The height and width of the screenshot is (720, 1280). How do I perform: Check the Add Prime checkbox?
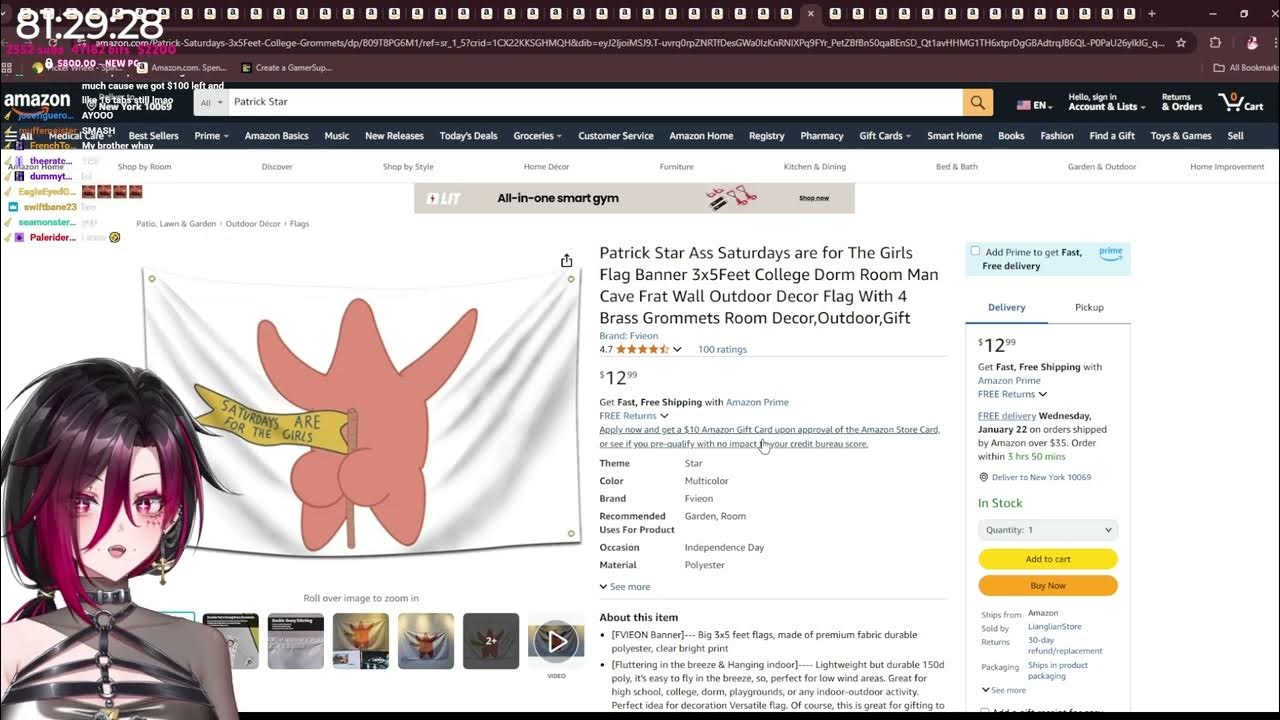pos(975,251)
